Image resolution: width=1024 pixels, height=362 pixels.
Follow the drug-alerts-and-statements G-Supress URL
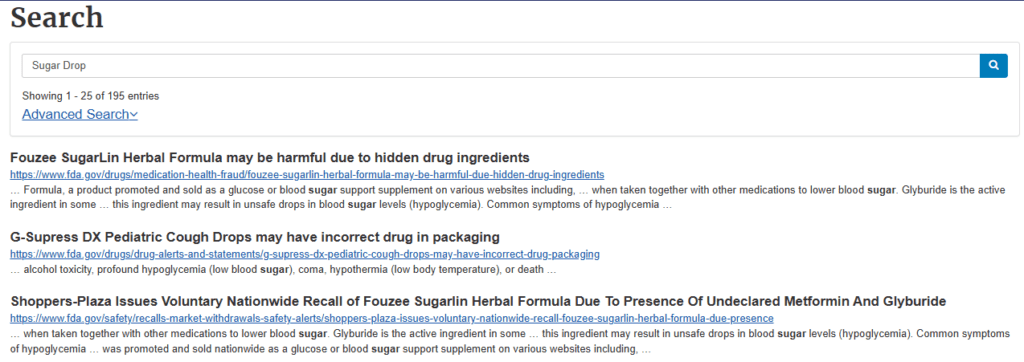tap(305, 254)
